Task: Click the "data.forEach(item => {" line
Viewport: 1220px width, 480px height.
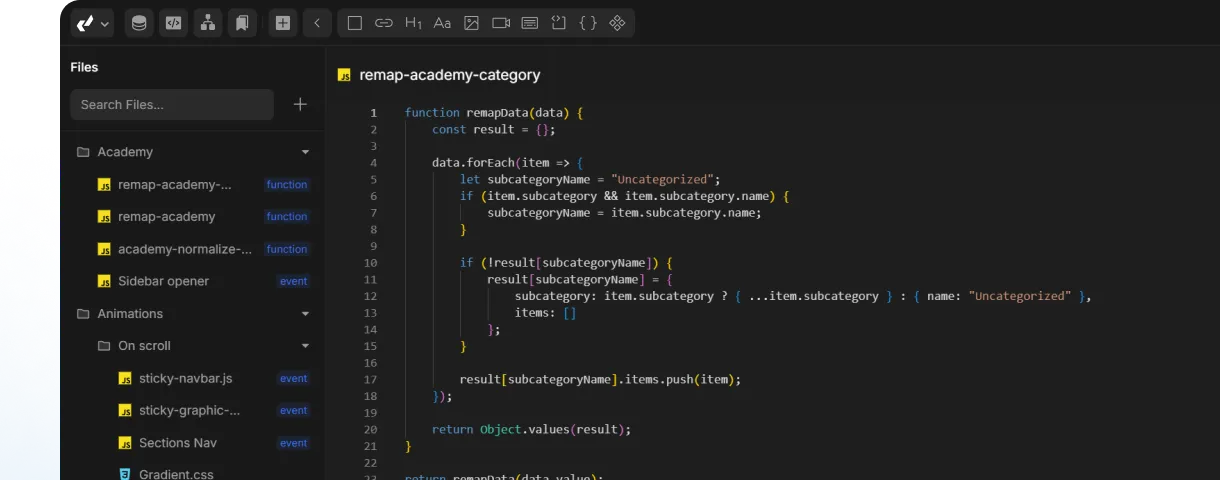Action: (507, 163)
